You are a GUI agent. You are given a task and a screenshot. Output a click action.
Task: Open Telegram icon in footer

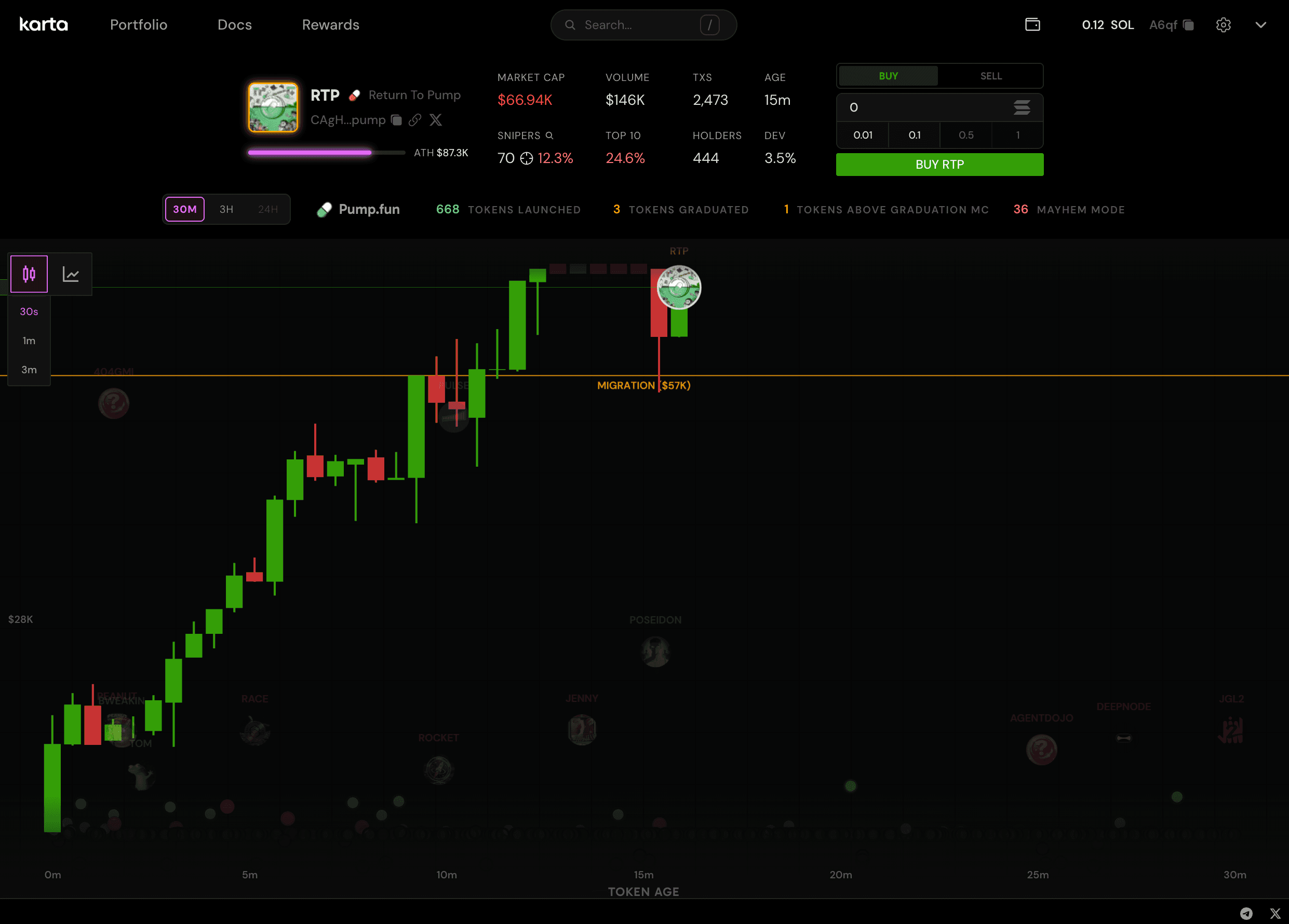(x=1246, y=913)
